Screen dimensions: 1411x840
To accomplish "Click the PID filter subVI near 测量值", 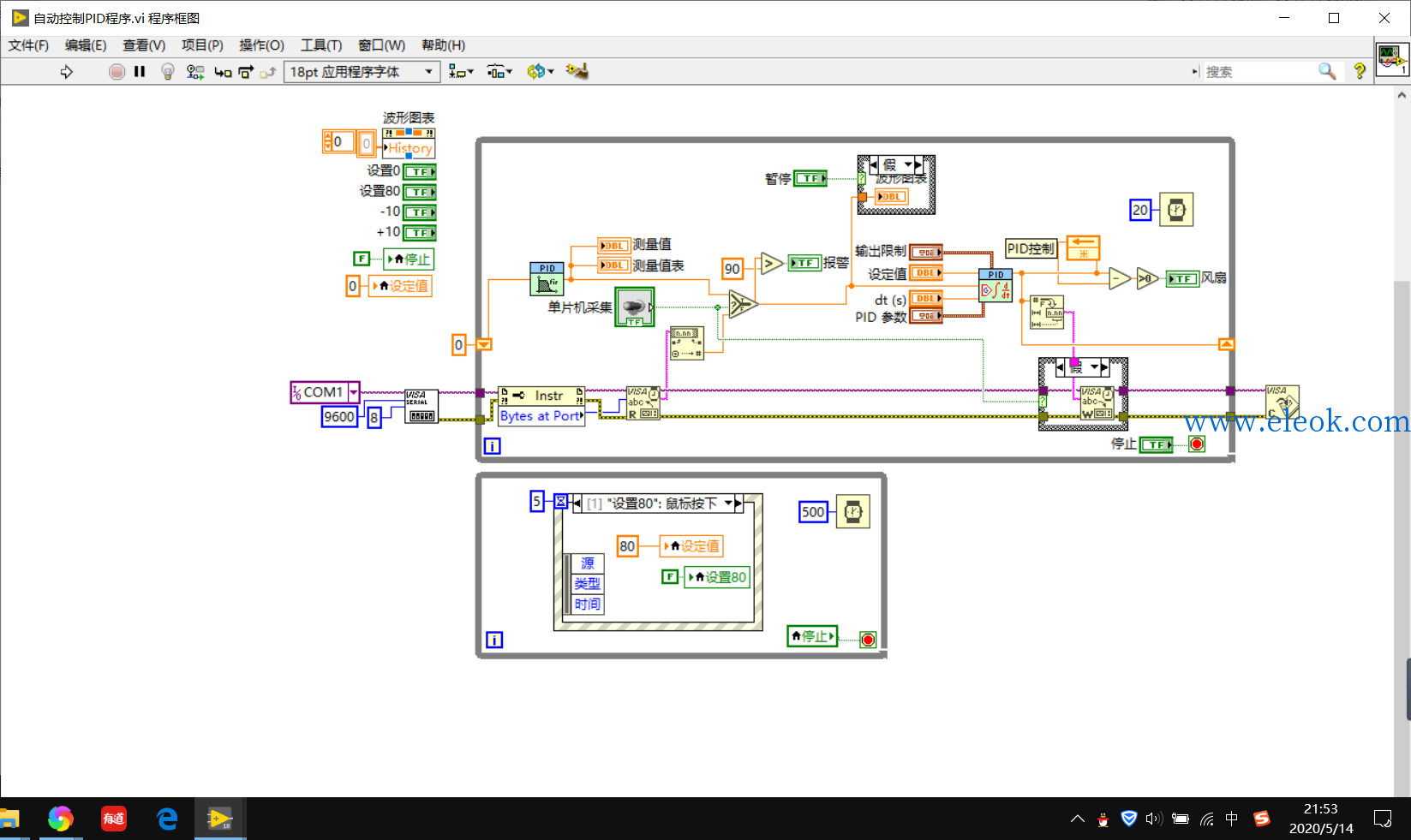I will pos(547,279).
